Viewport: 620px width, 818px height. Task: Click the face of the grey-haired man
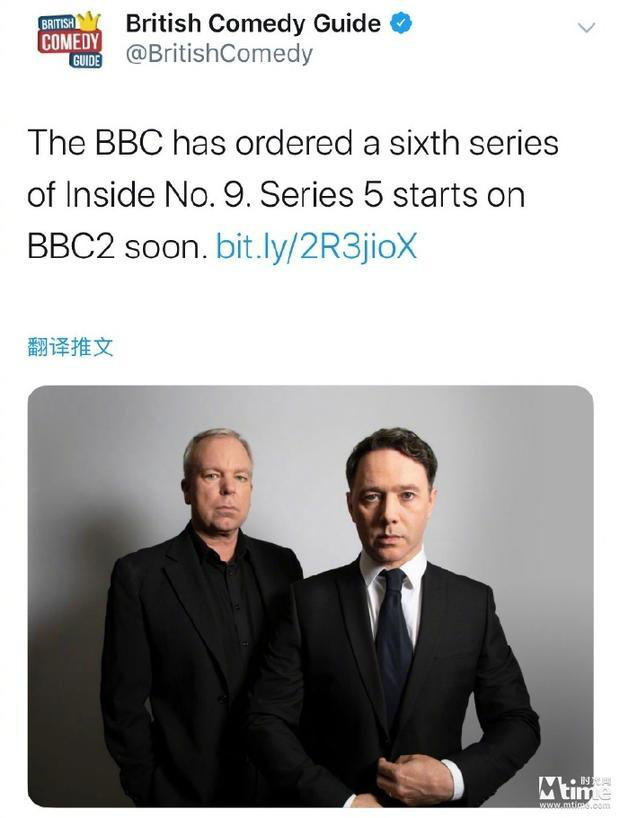click(x=220, y=481)
